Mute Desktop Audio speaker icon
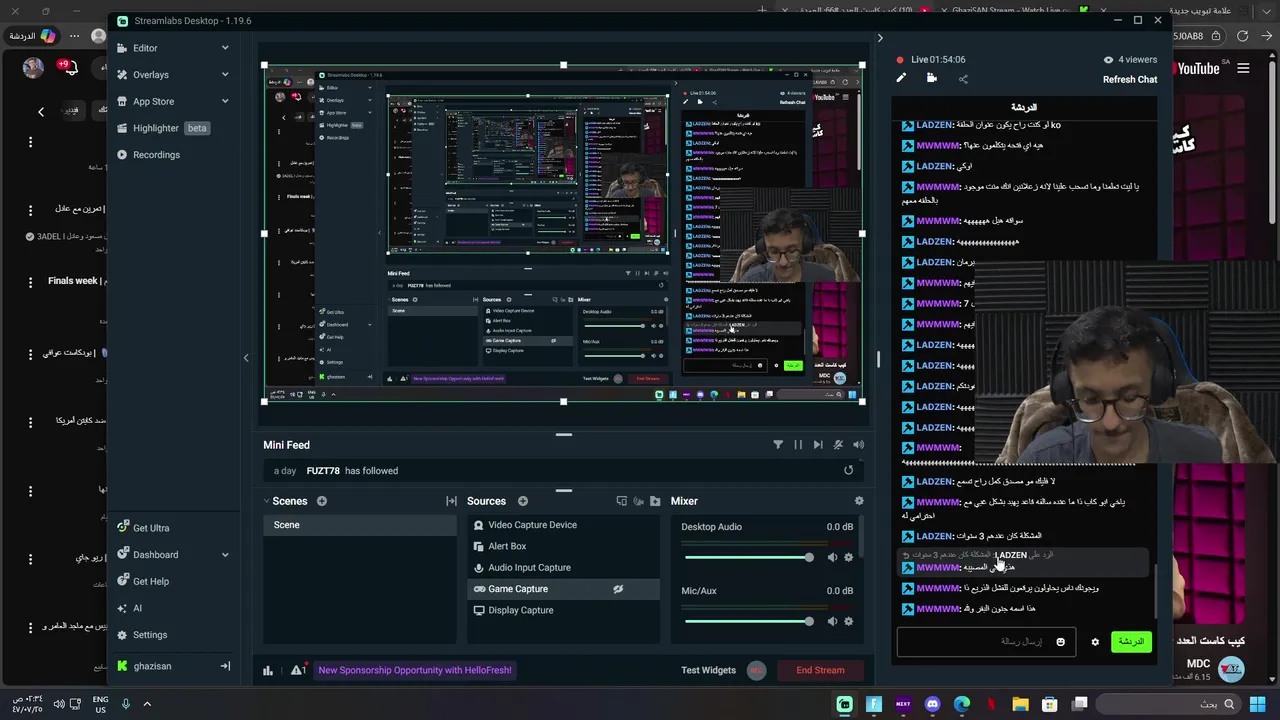 832,558
